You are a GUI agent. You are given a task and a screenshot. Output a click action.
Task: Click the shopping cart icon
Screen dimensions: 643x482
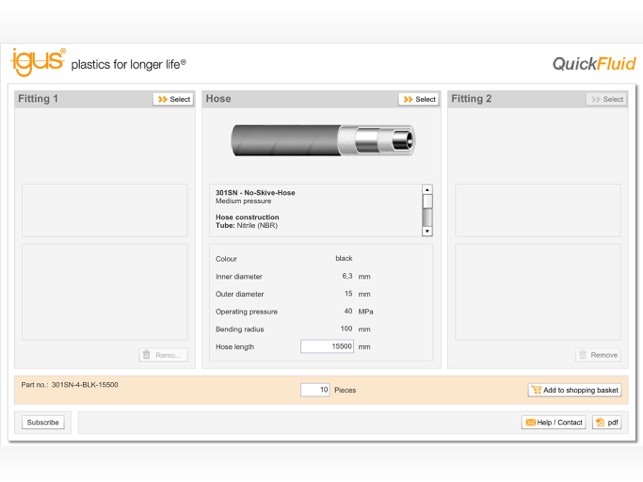tap(536, 390)
